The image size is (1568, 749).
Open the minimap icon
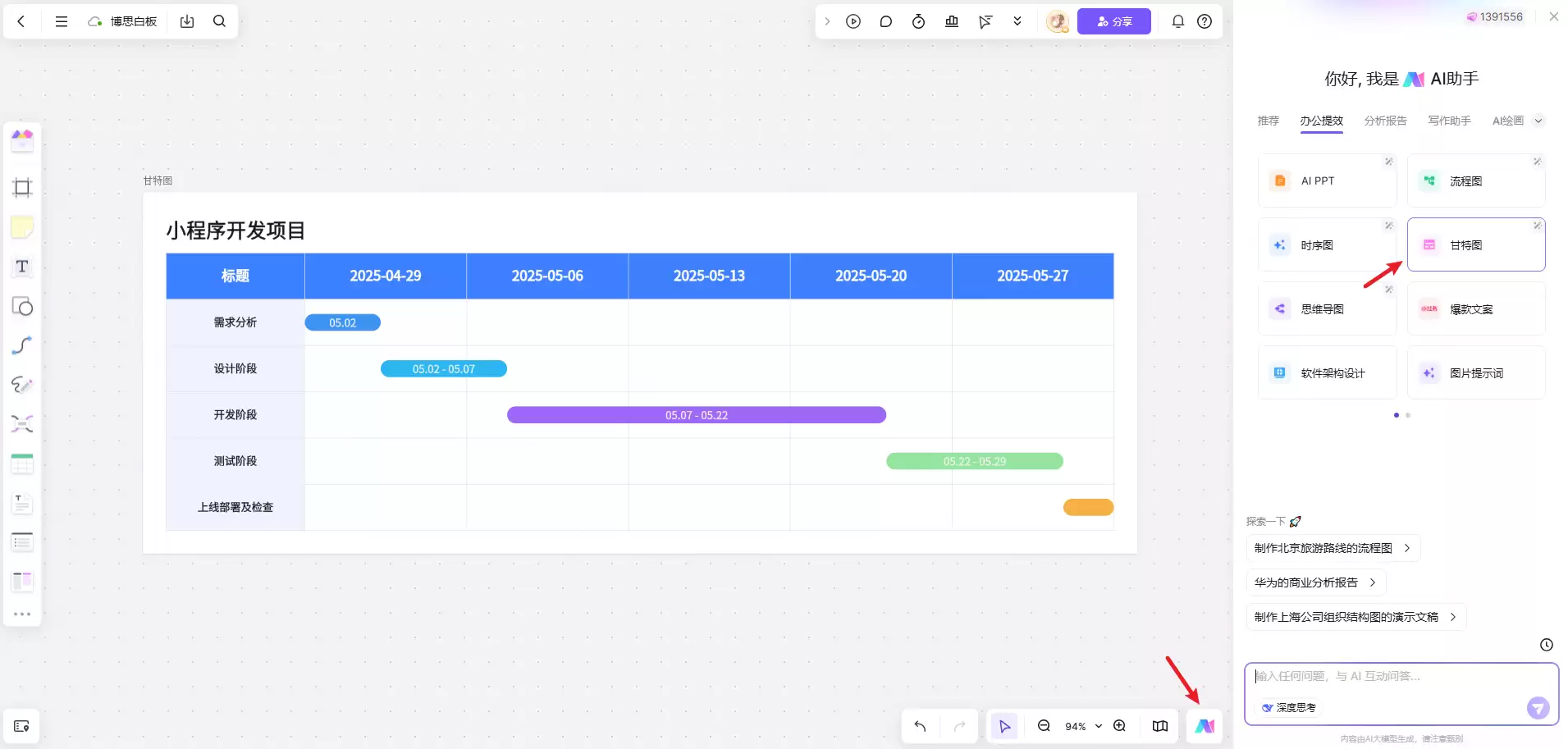click(1160, 726)
